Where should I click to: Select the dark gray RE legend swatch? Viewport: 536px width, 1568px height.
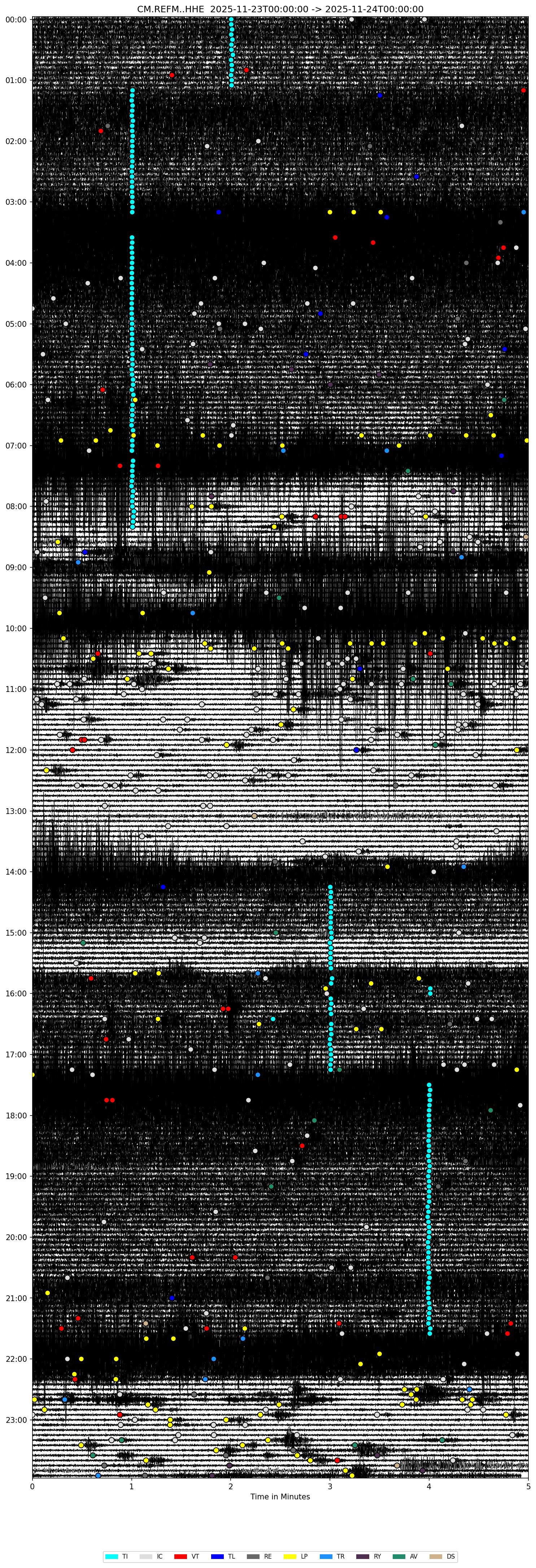(253, 1556)
